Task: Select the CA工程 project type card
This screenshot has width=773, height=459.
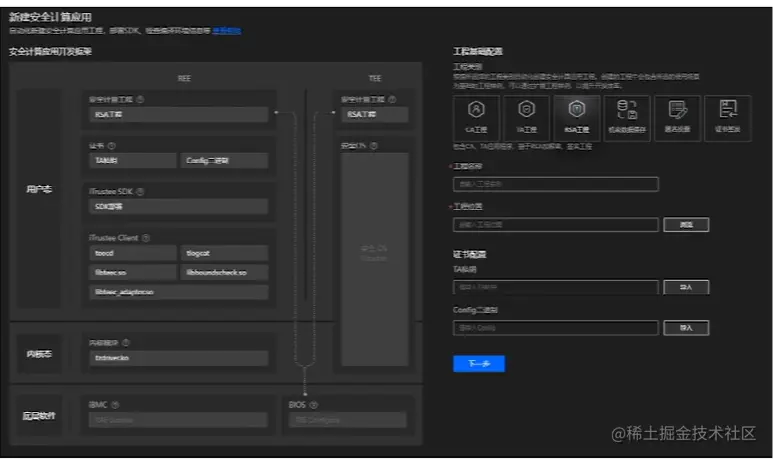Action: point(476,118)
